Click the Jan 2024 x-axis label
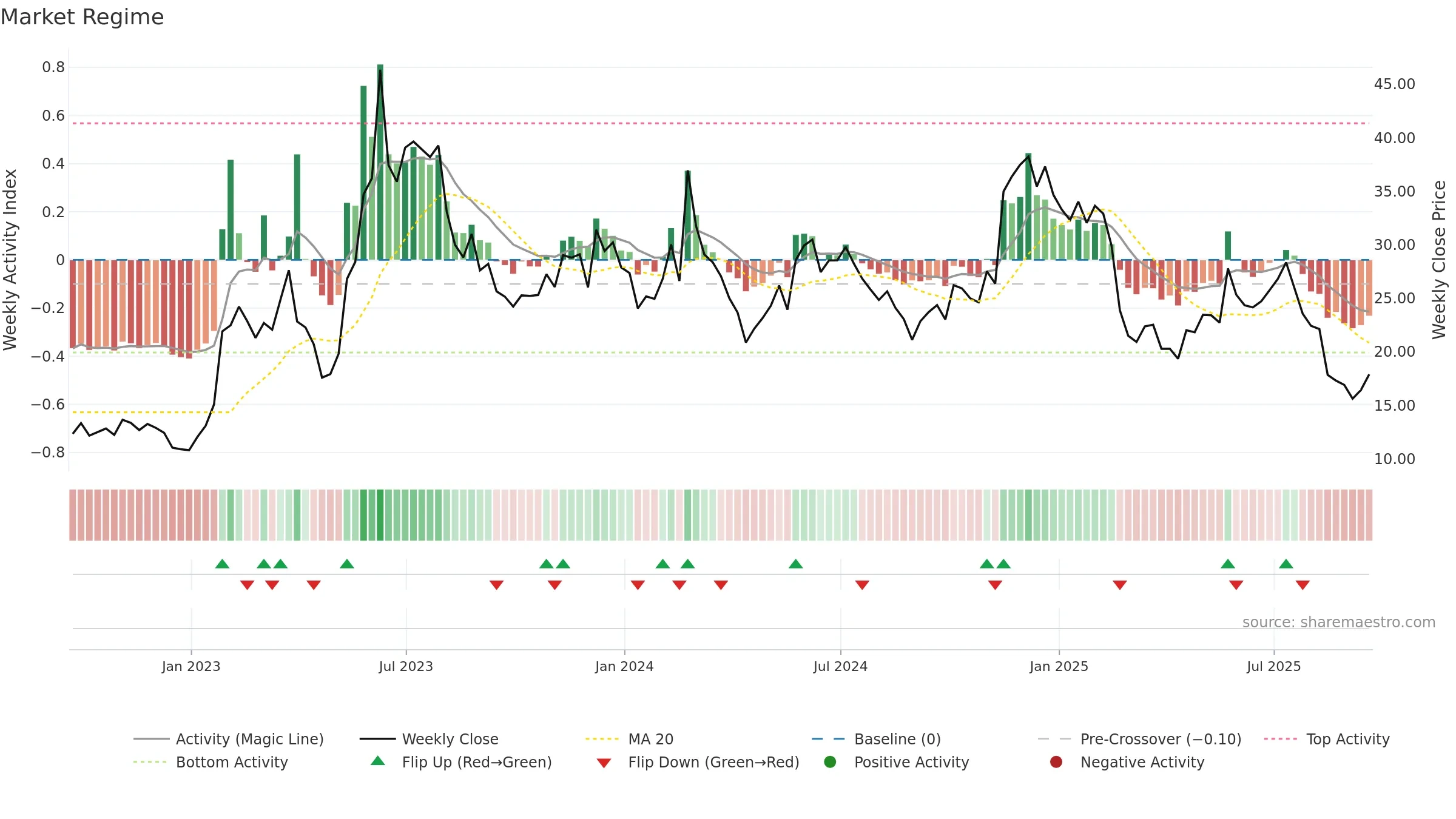Screen dimensions: 1456x819 [x=624, y=666]
